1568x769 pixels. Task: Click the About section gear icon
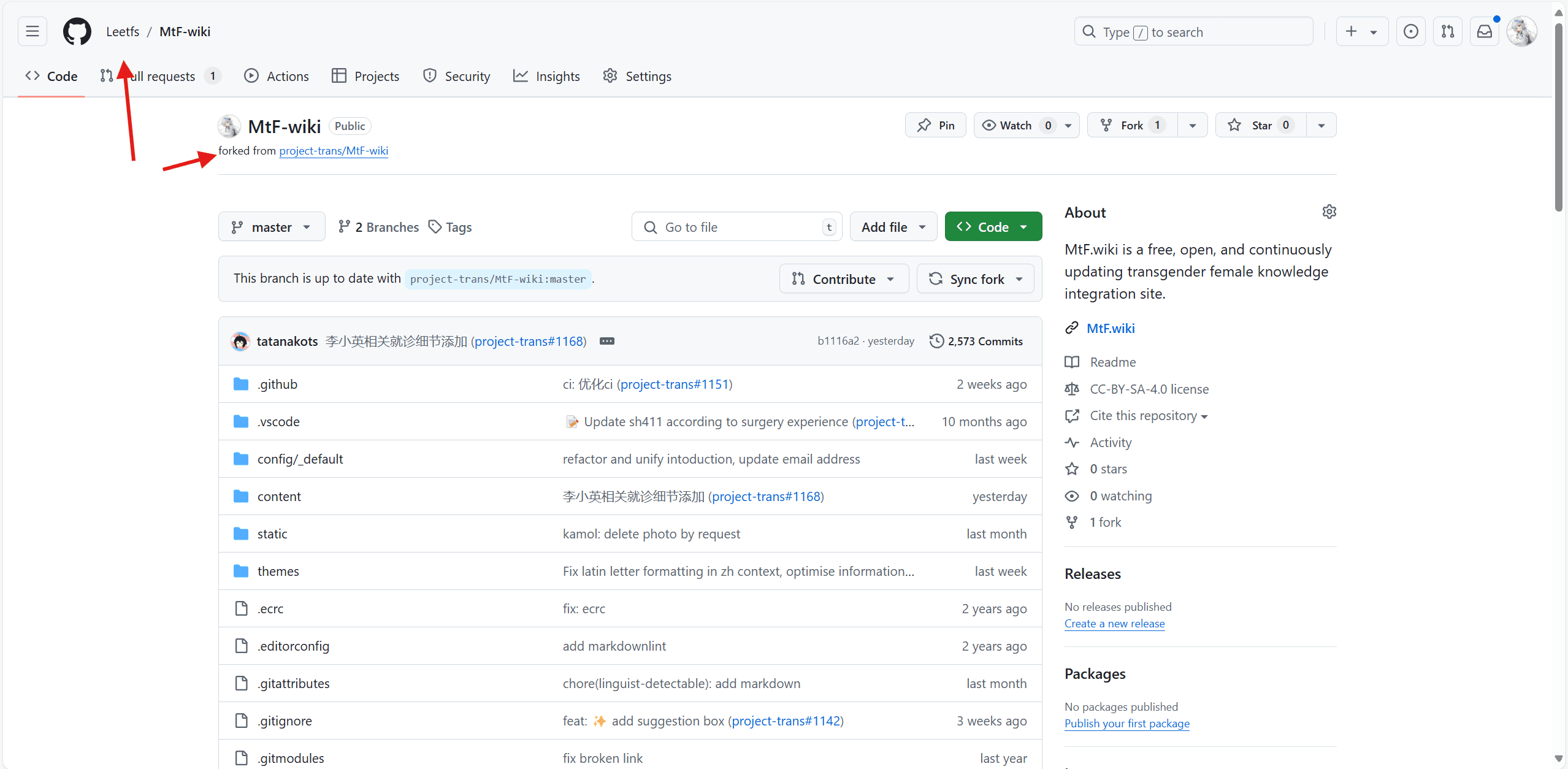(x=1329, y=212)
